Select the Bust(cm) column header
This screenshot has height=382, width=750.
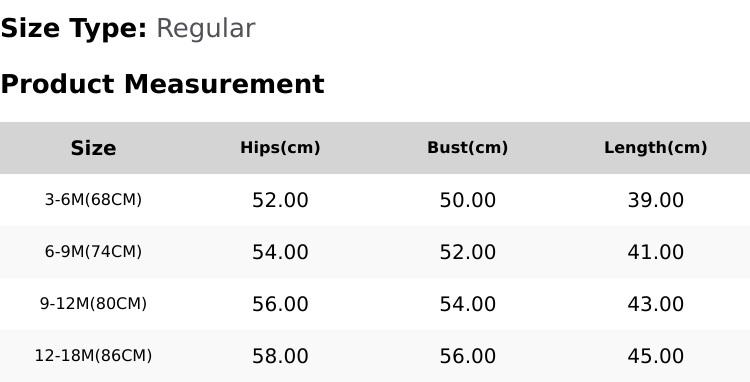pos(467,148)
